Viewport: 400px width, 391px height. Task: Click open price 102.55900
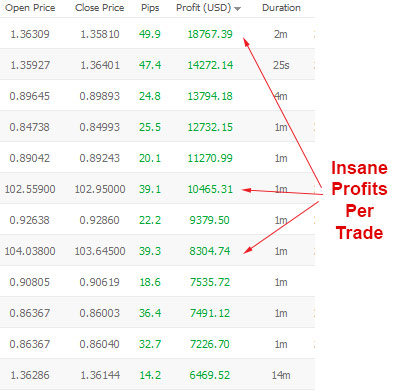pos(30,189)
